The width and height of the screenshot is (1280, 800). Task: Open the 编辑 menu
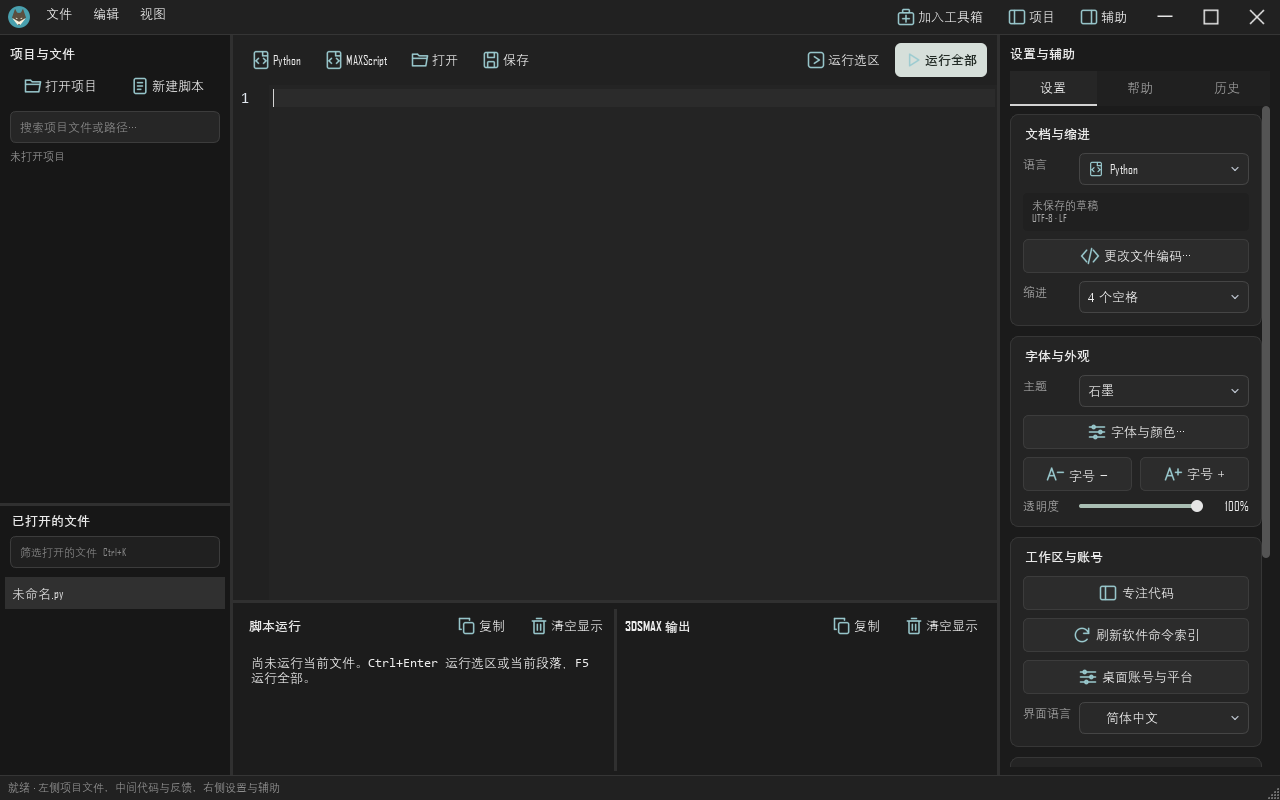pos(106,14)
